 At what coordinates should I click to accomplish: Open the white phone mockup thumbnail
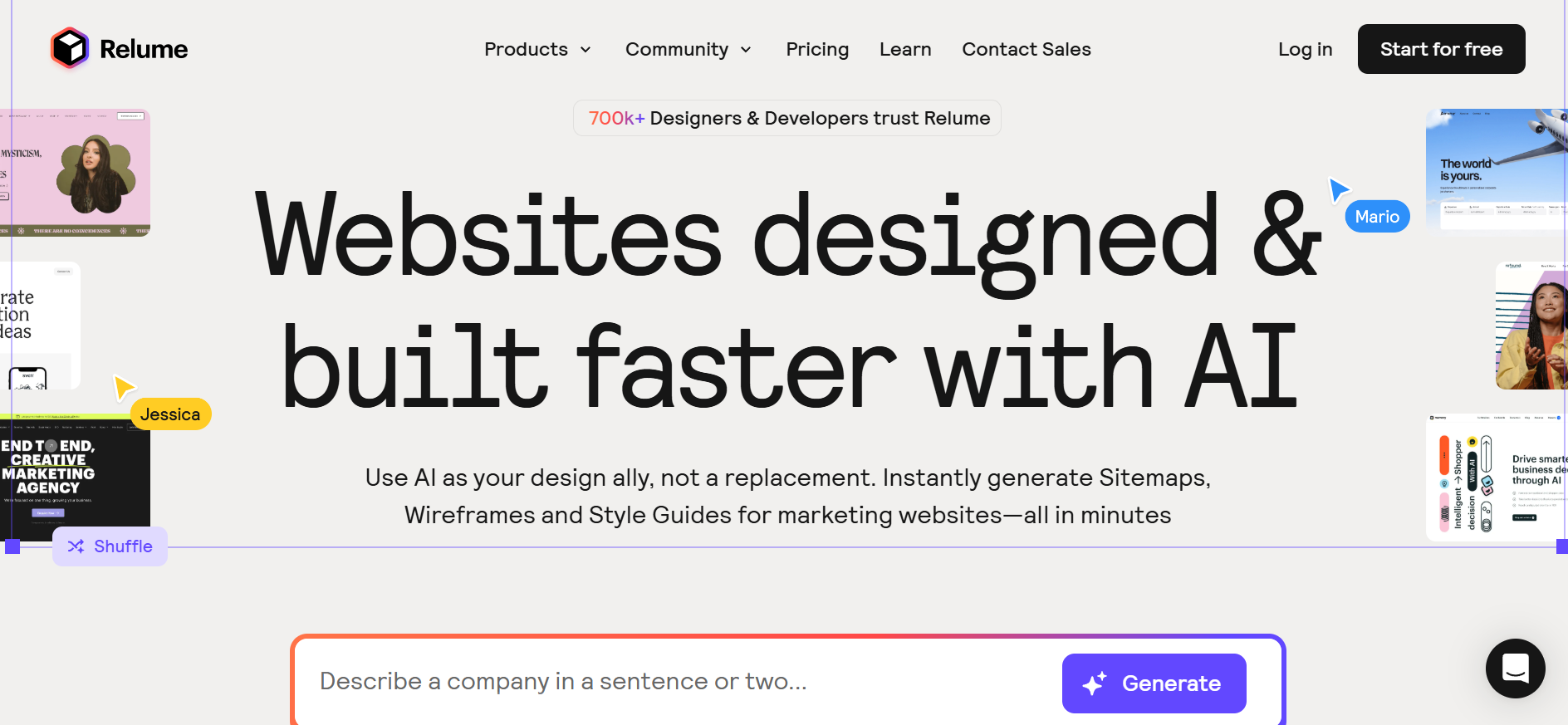(40, 326)
